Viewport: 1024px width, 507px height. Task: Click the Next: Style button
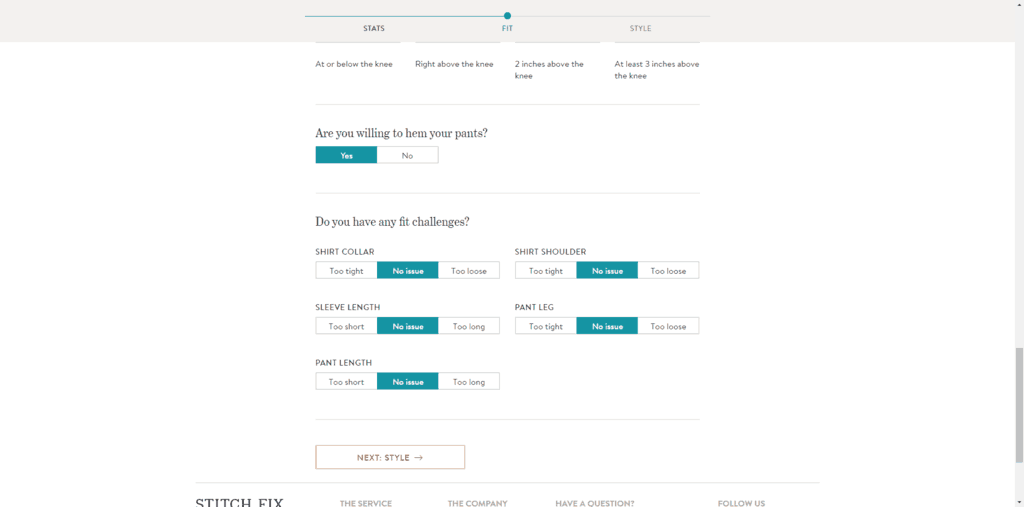390,457
